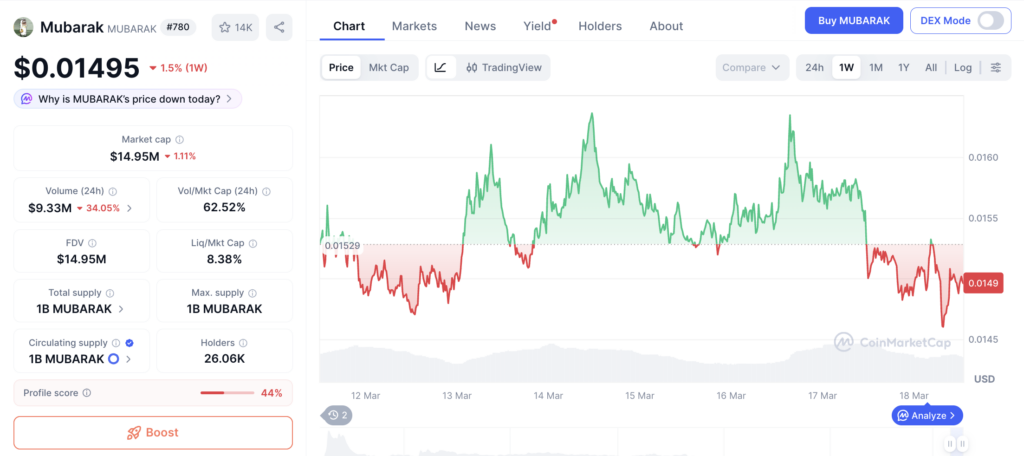Select Price chart view
This screenshot has height=456, width=1024.
pos(341,67)
